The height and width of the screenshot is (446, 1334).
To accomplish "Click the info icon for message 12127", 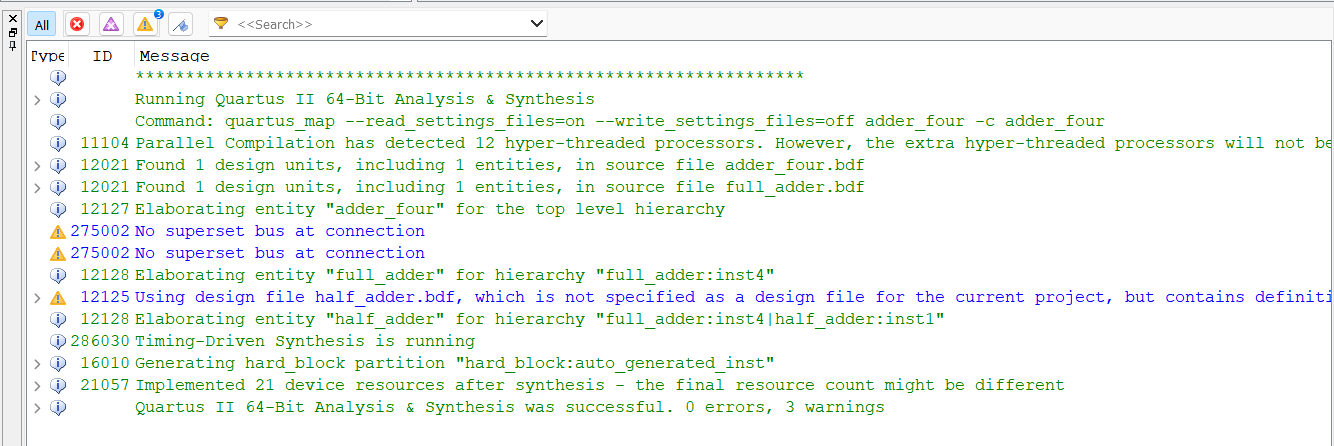I will click(58, 209).
